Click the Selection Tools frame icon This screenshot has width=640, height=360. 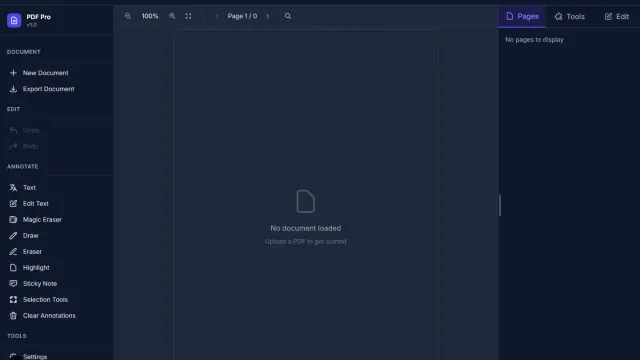point(13,299)
